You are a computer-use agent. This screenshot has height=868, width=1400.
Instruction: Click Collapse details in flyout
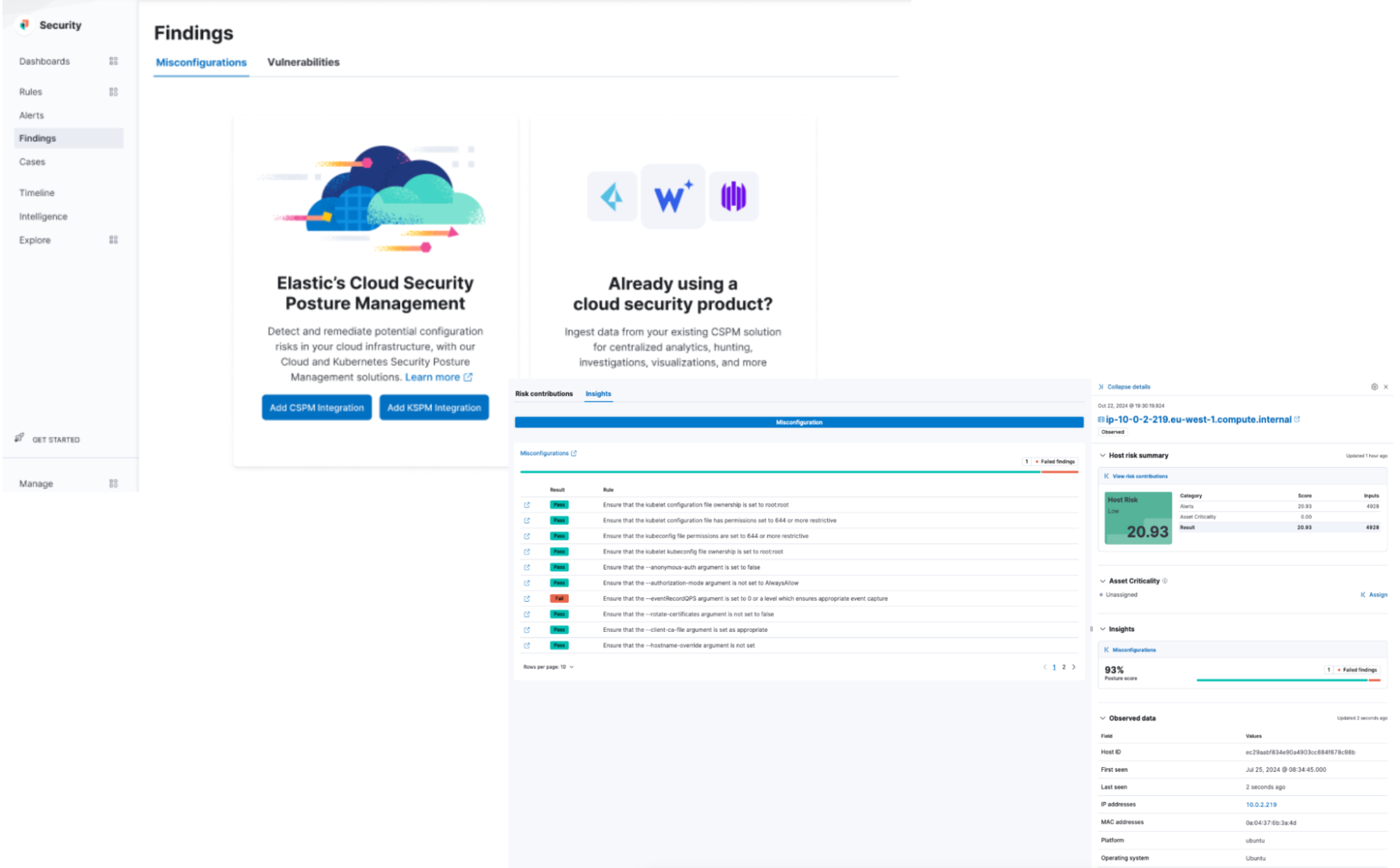tap(1124, 387)
